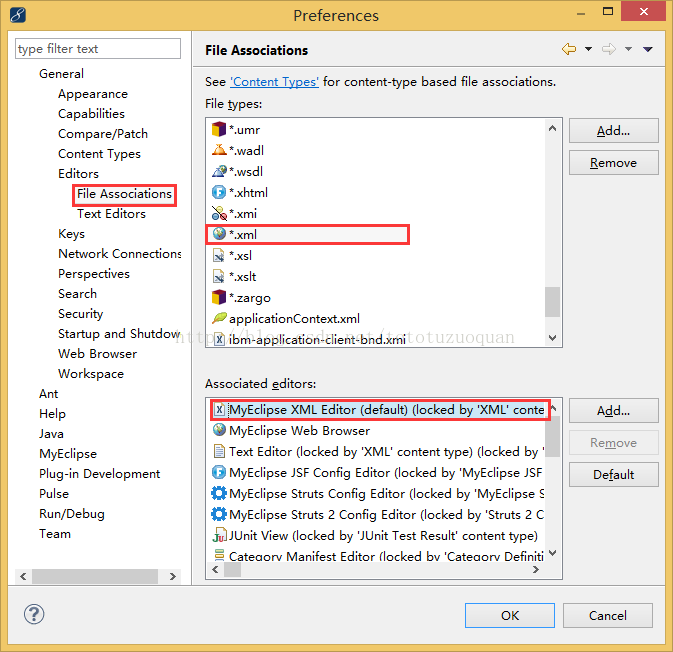Click the *.xmi file type icon
The height and width of the screenshot is (652, 673).
click(x=219, y=213)
